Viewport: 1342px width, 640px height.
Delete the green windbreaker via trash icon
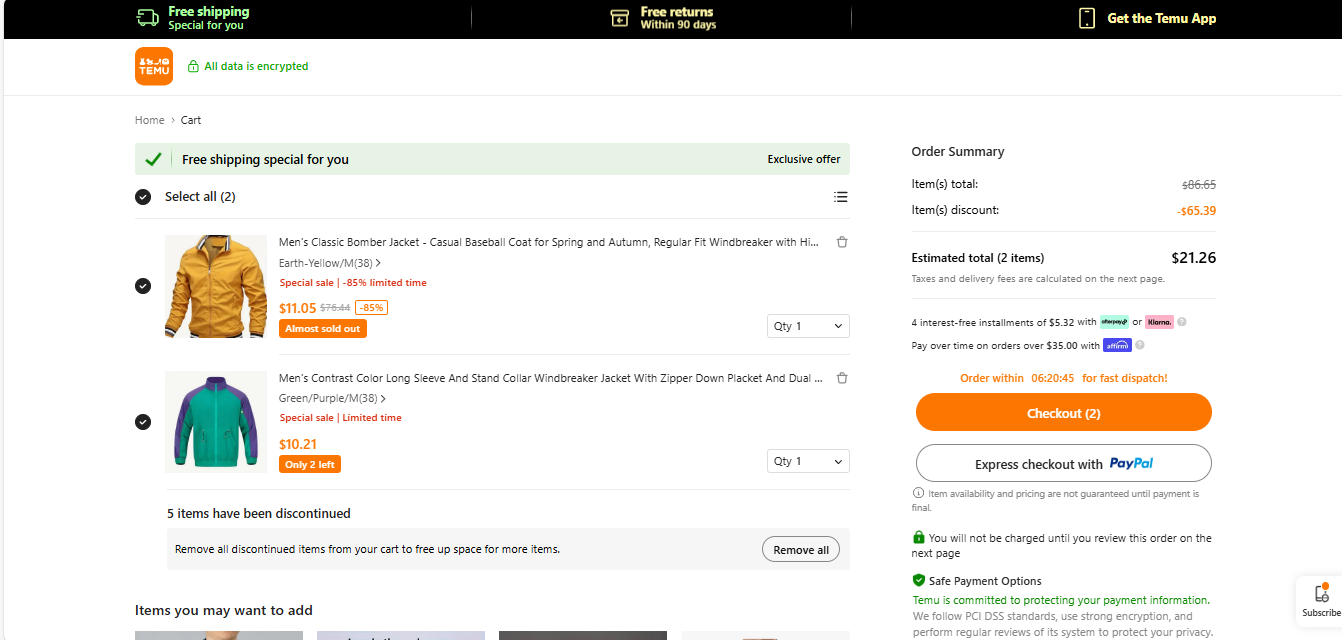click(x=842, y=378)
